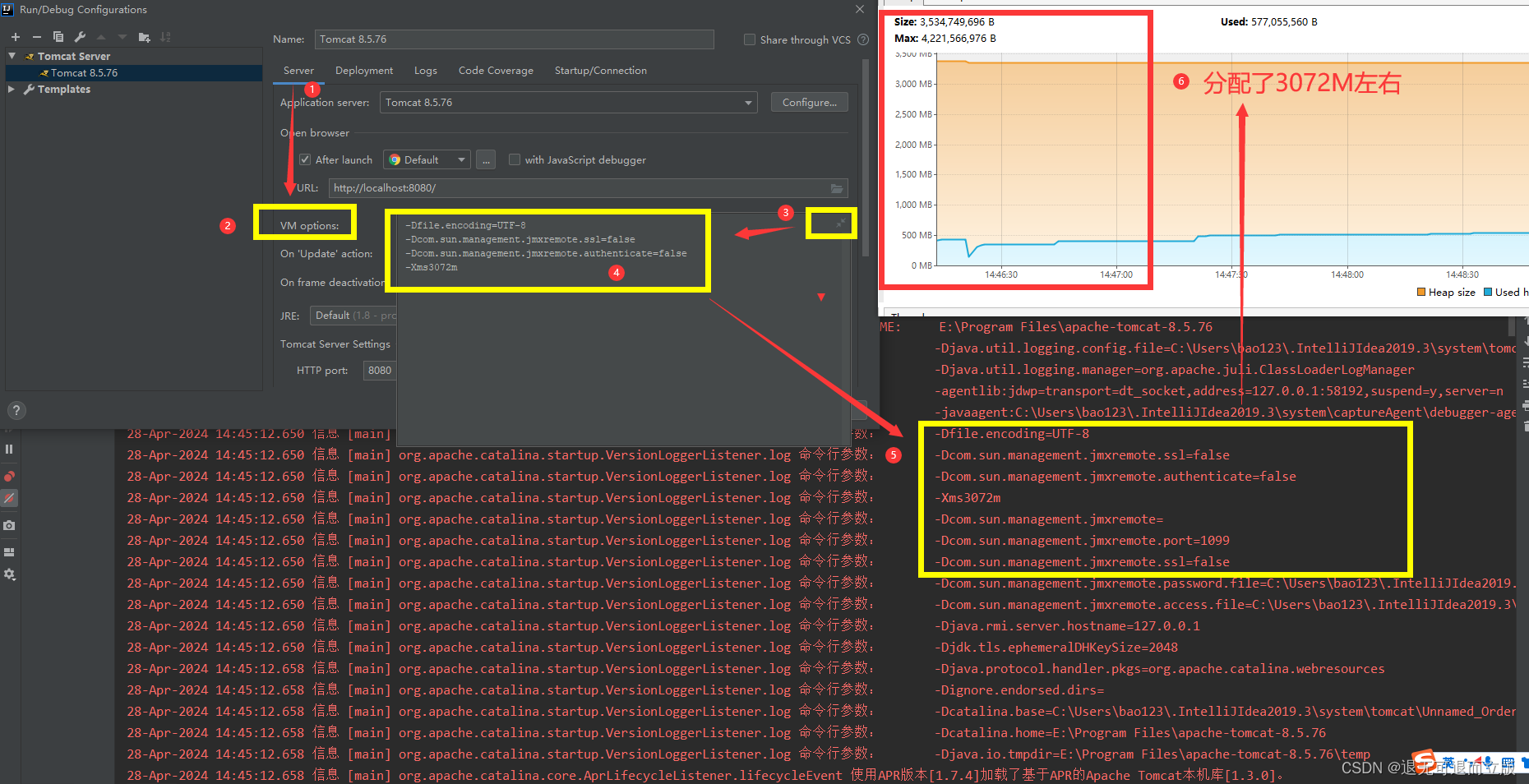Image resolution: width=1529 pixels, height=784 pixels.
Task: Open the Default browser dropdown
Action: click(x=427, y=159)
